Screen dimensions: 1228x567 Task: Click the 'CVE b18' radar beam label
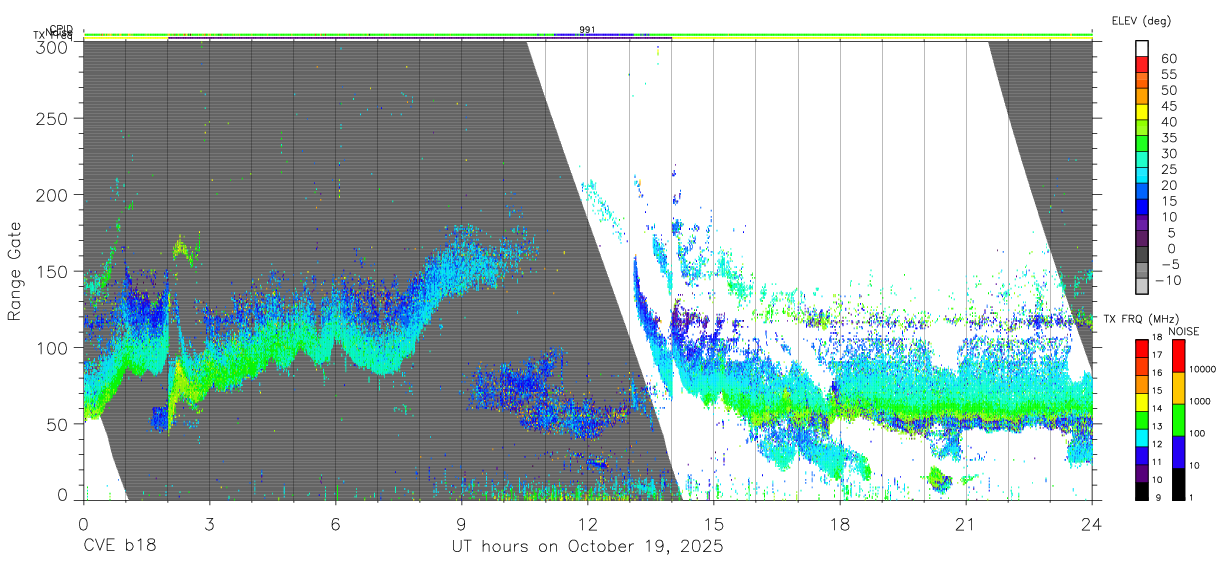click(119, 546)
